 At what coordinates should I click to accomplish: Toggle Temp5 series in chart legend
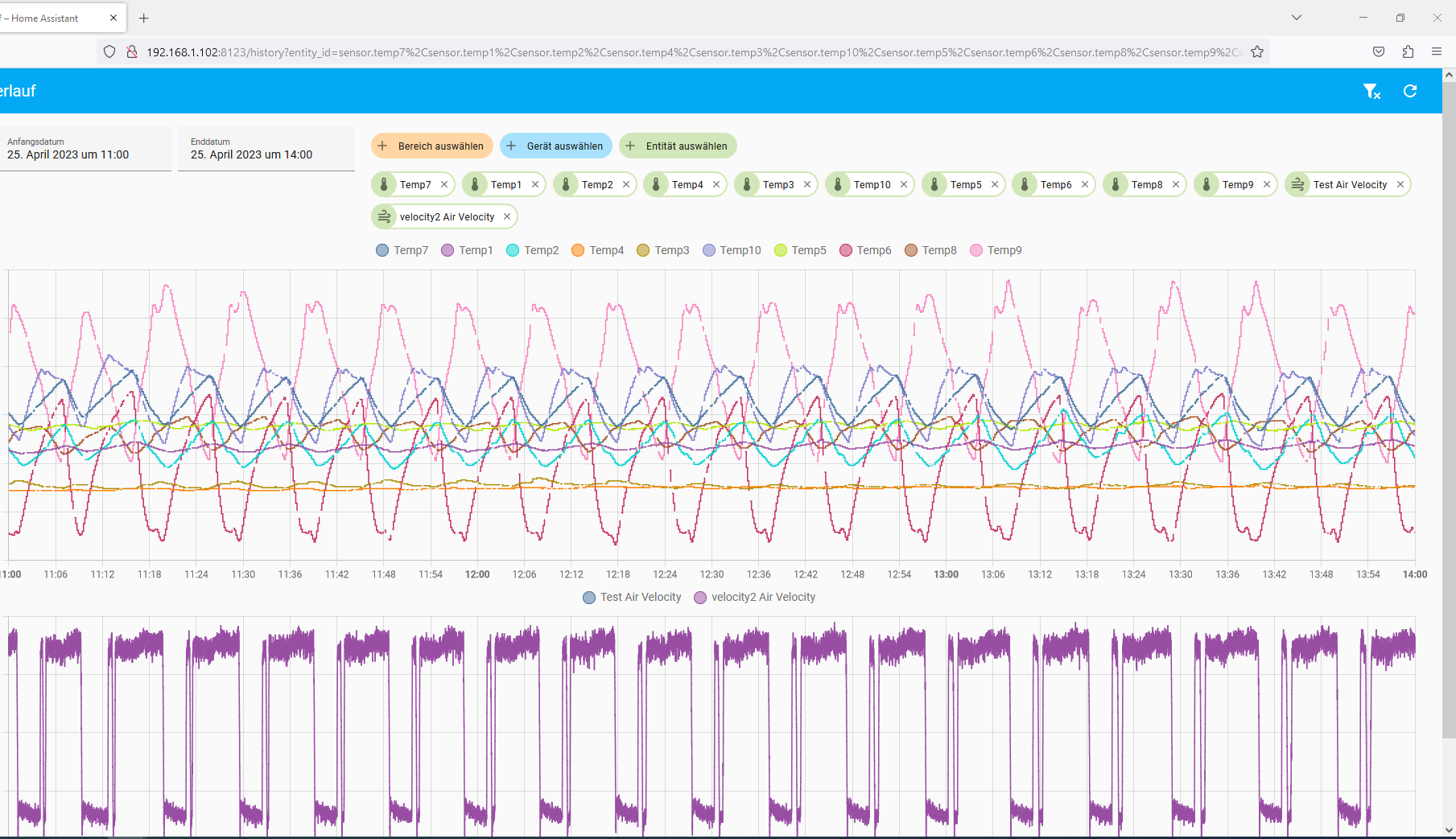[x=800, y=250]
